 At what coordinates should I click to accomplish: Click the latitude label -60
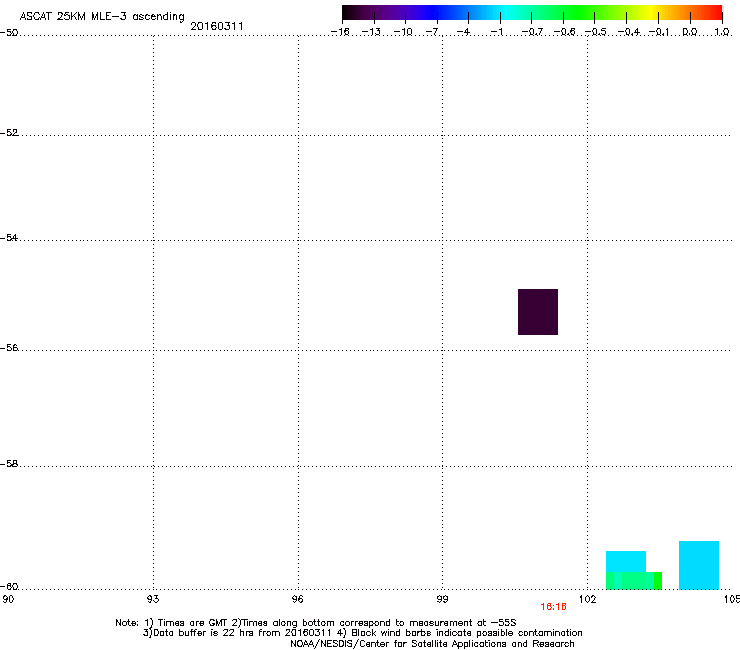coord(9,587)
